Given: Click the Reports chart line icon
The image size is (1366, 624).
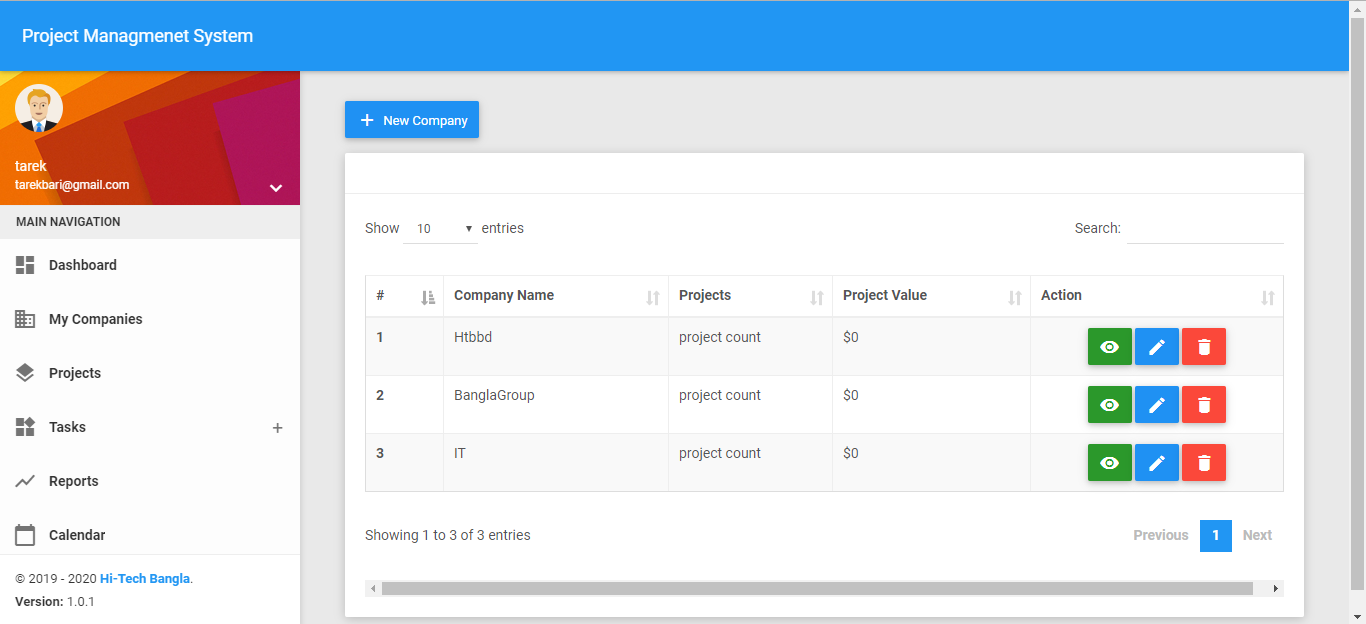Looking at the screenshot, I should 25,481.
